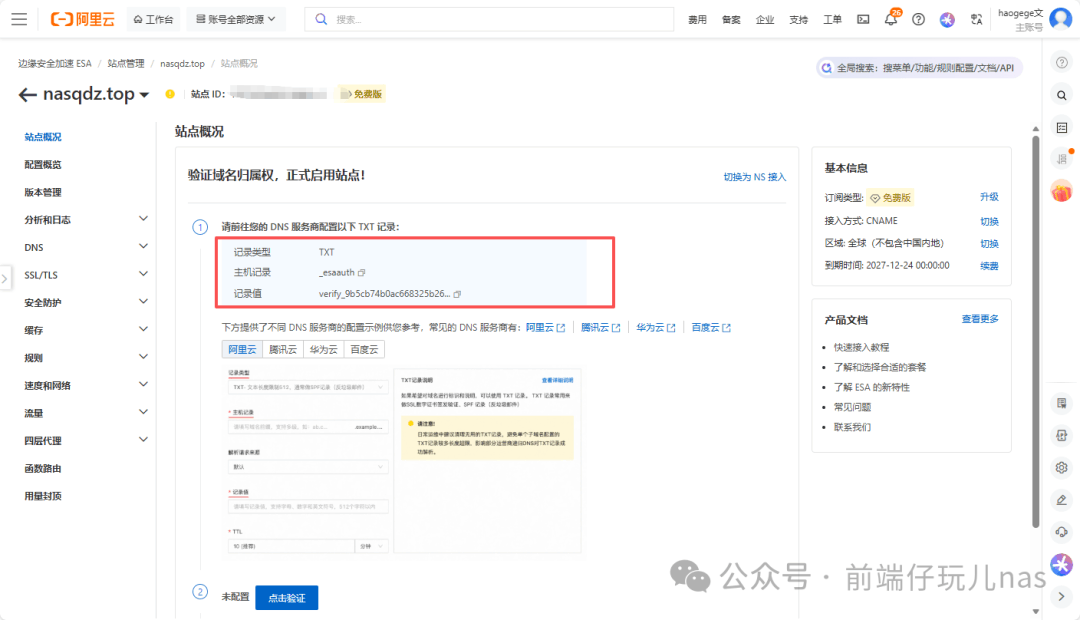Expand the SSL/TLS sidebar section

pyautogui.click(x=143, y=275)
